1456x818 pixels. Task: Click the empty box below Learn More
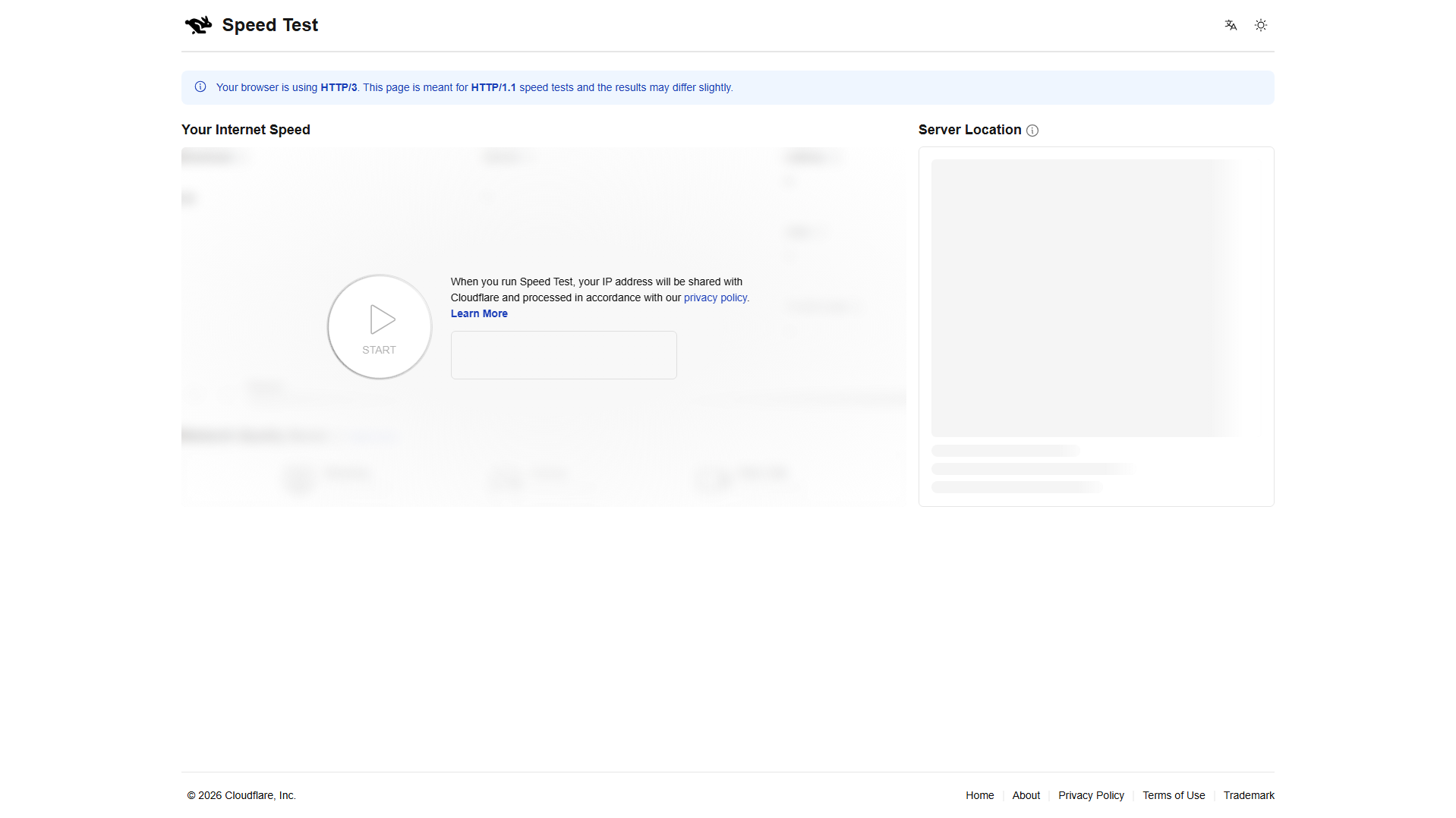pyautogui.click(x=564, y=355)
